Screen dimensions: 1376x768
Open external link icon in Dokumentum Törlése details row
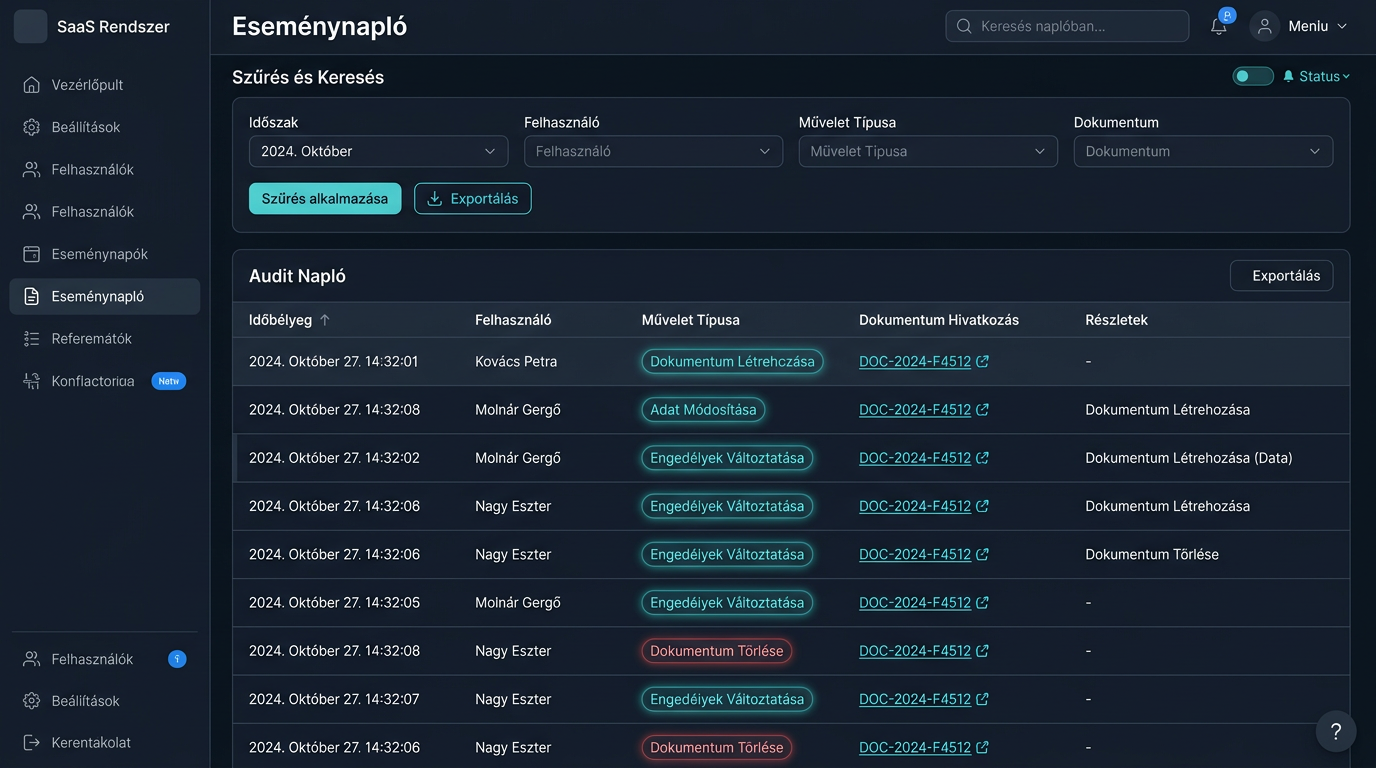pyautogui.click(x=982, y=554)
